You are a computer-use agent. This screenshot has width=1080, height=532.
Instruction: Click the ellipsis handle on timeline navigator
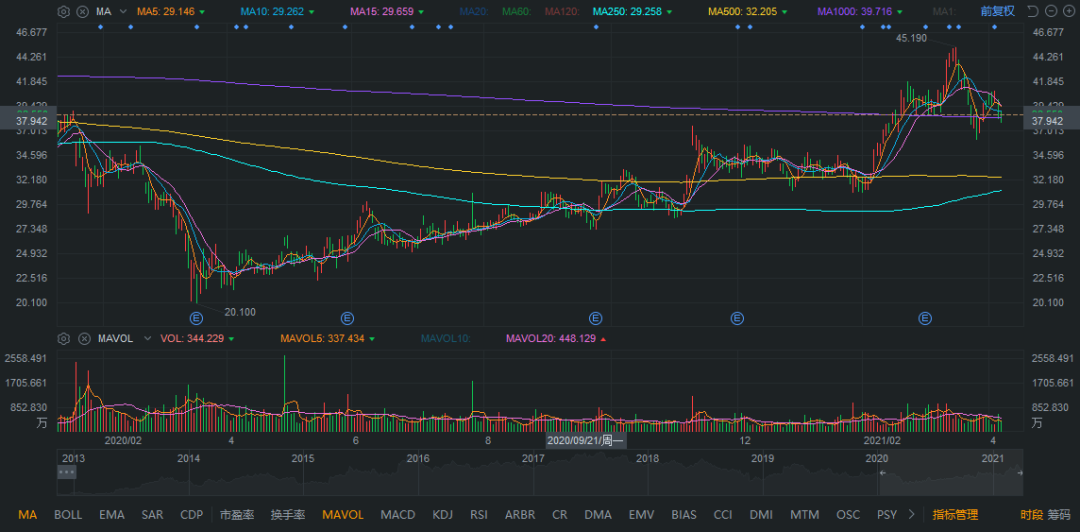(67, 472)
